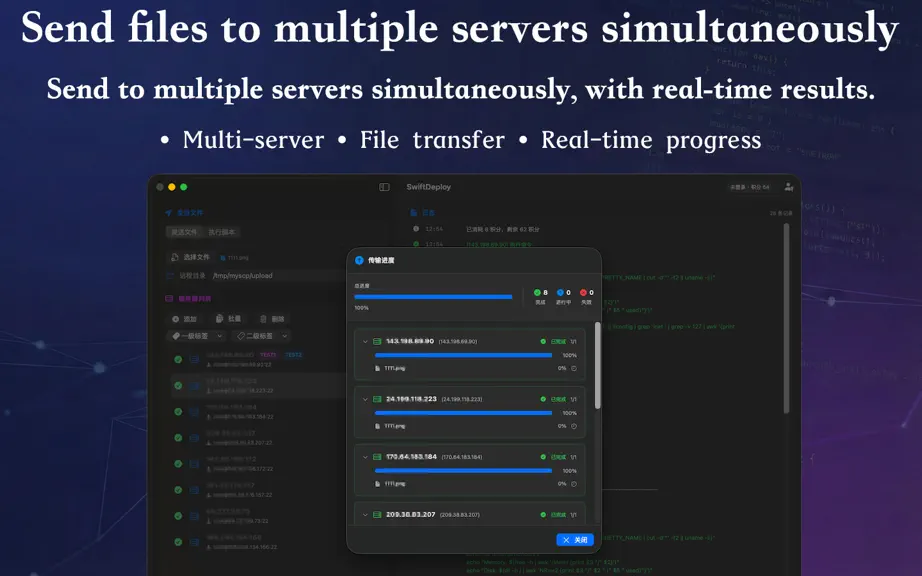Collapse the 209.38.83.207 server card
Viewport: 922px width, 576px height.
click(x=365, y=514)
